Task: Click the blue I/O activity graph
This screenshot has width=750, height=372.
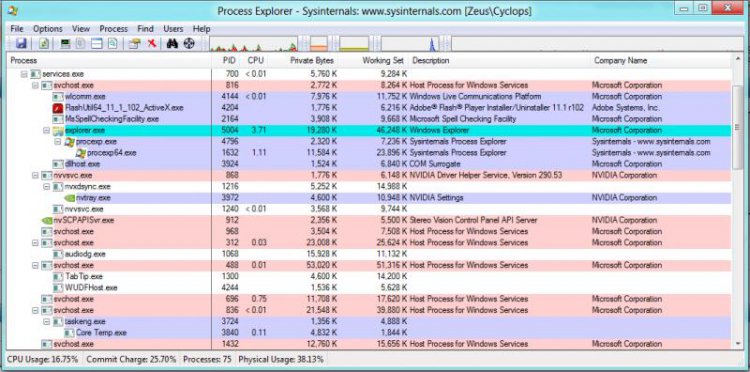Action: [410, 44]
